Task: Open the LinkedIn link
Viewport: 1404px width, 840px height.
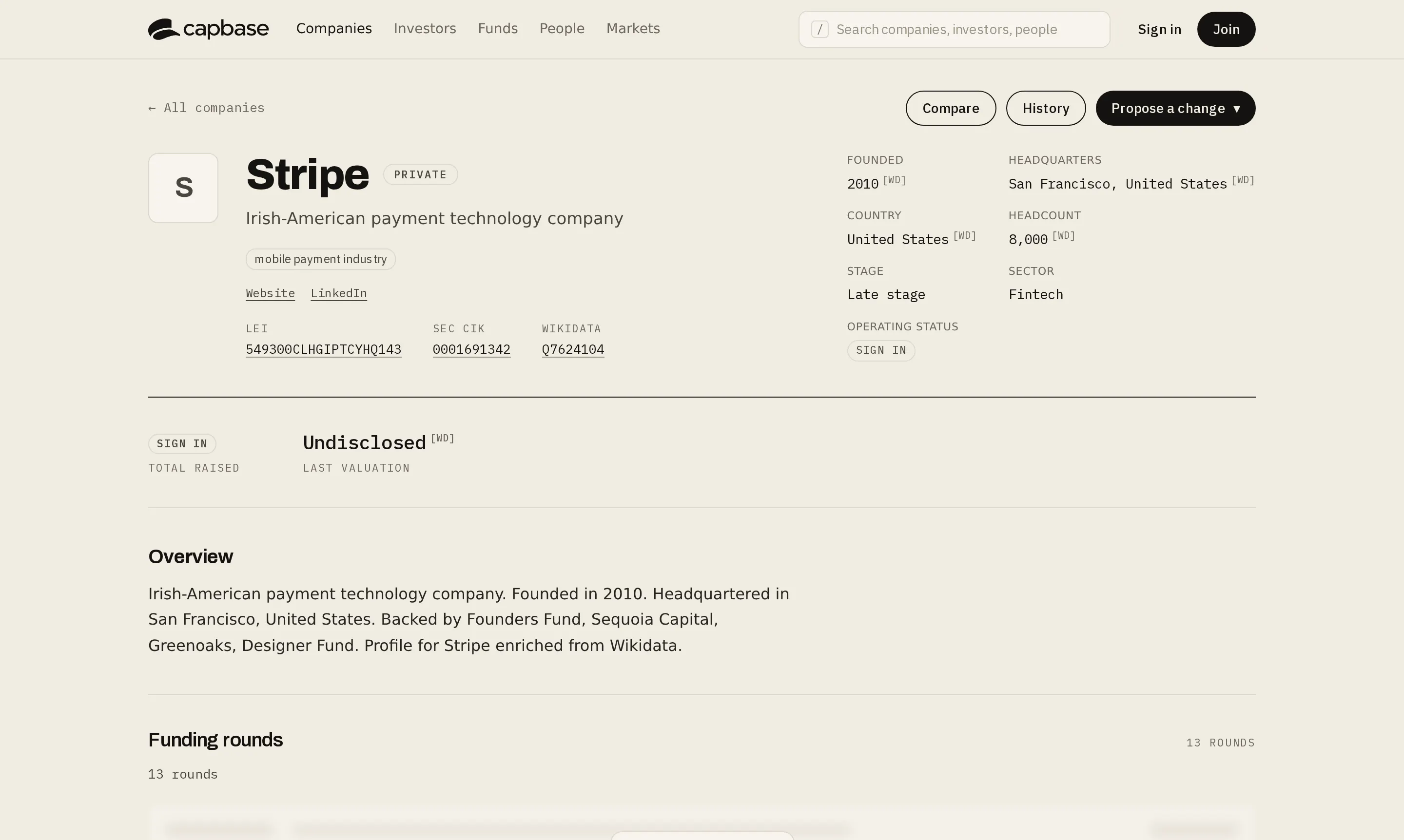Action: click(339, 293)
